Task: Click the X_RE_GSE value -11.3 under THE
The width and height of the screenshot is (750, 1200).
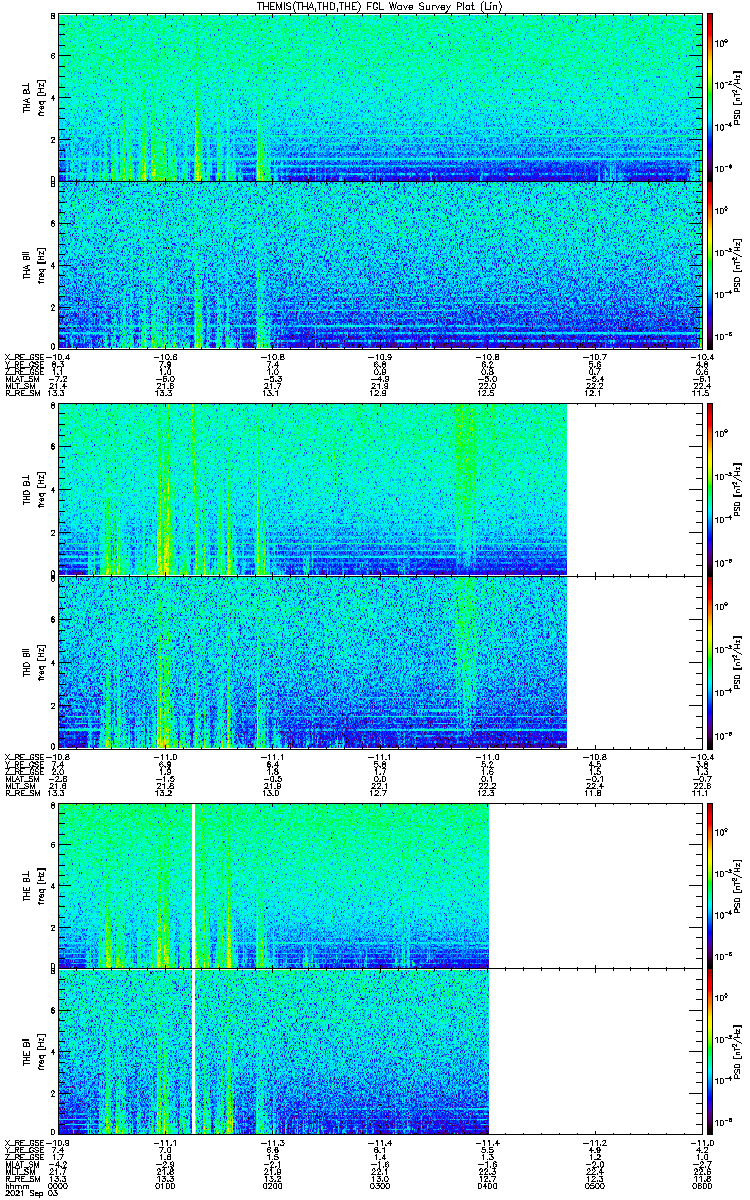Action: 272,1141
